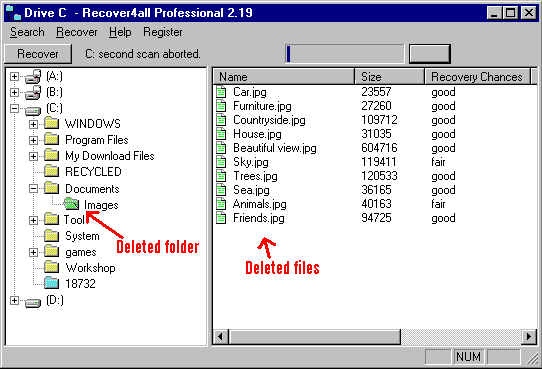Select the Workshop tree item label

pos(91,268)
